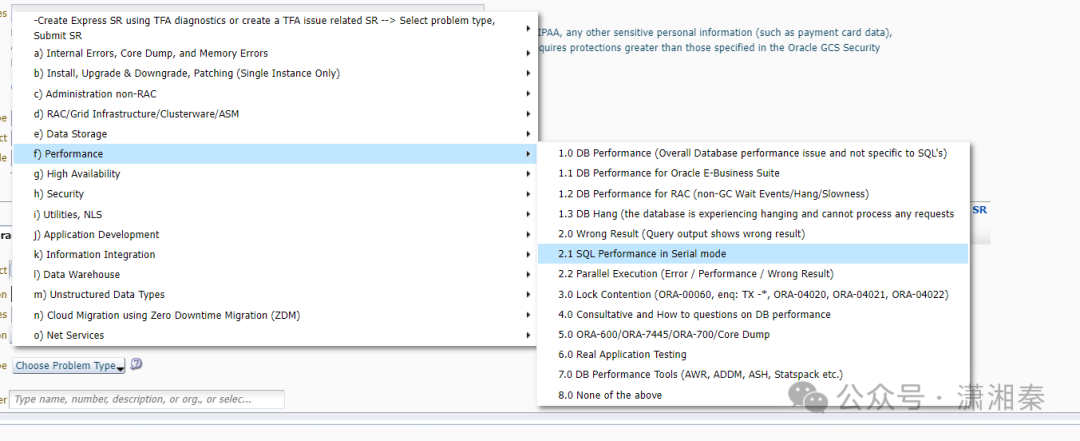Expand the Security submenu arrow
Image resolution: width=1080 pixels, height=441 pixels.
pyautogui.click(x=528, y=194)
